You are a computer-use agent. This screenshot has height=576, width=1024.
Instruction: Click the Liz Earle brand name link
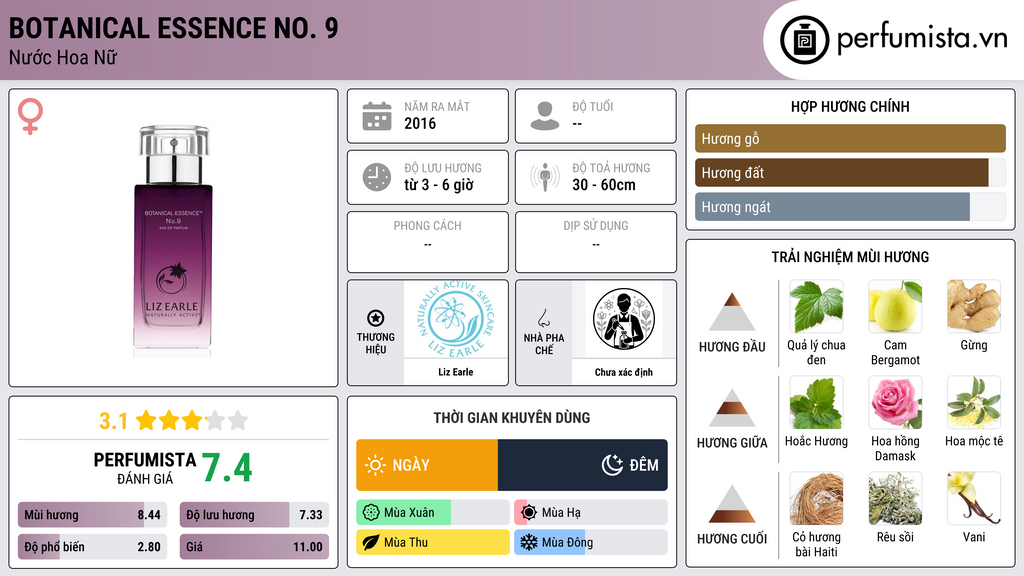[456, 372]
